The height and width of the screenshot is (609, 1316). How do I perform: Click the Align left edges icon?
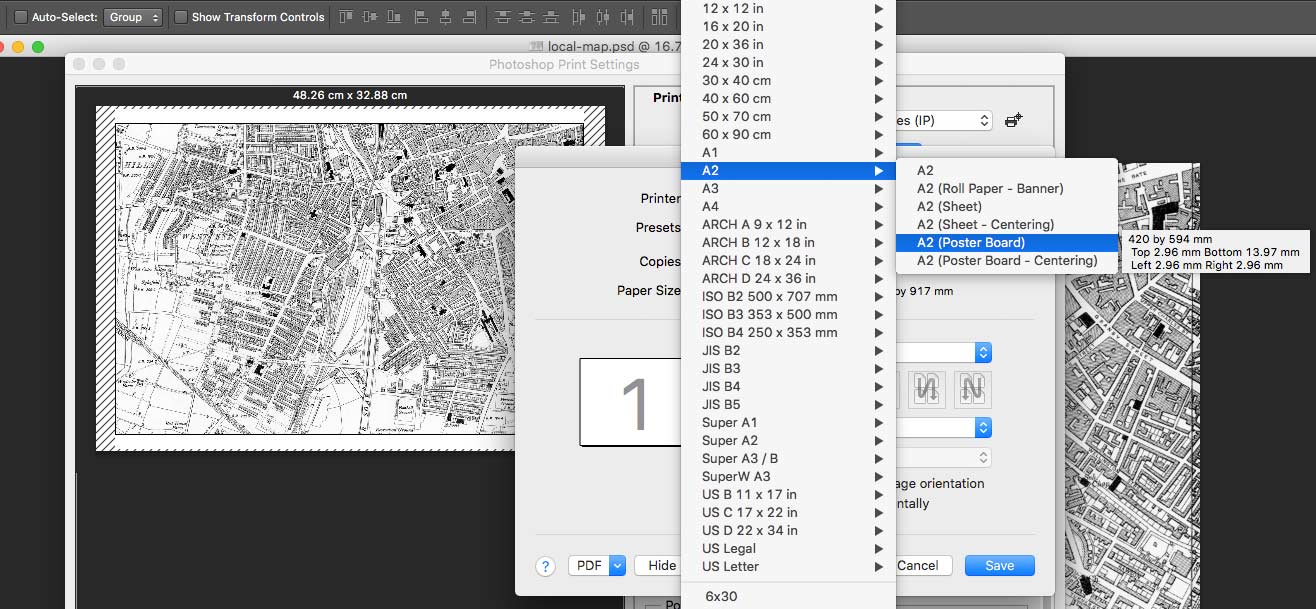click(x=421, y=17)
